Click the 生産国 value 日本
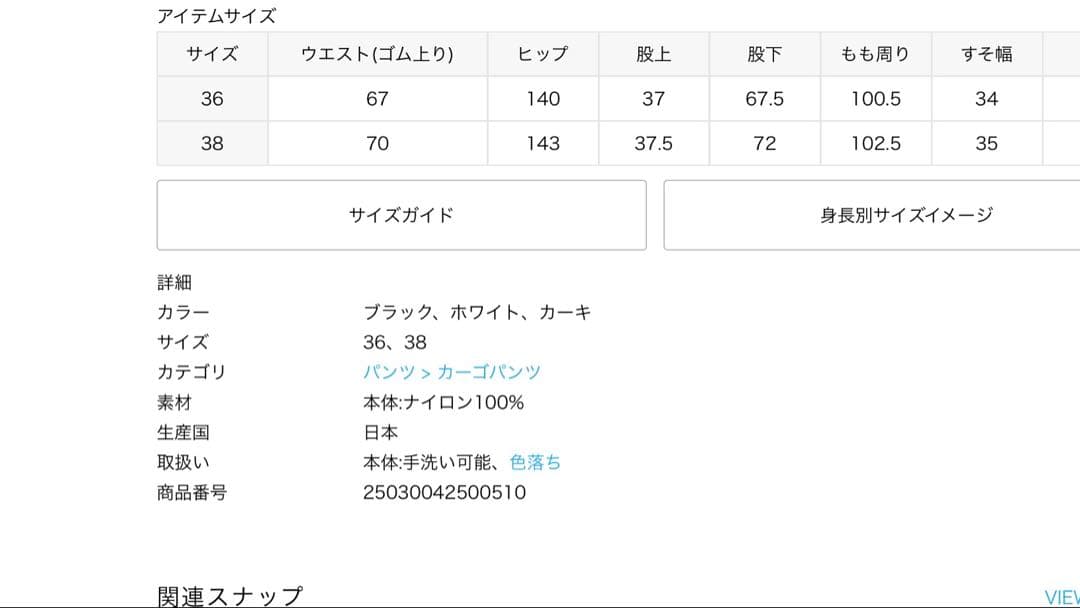1080x608 pixels. coord(380,432)
